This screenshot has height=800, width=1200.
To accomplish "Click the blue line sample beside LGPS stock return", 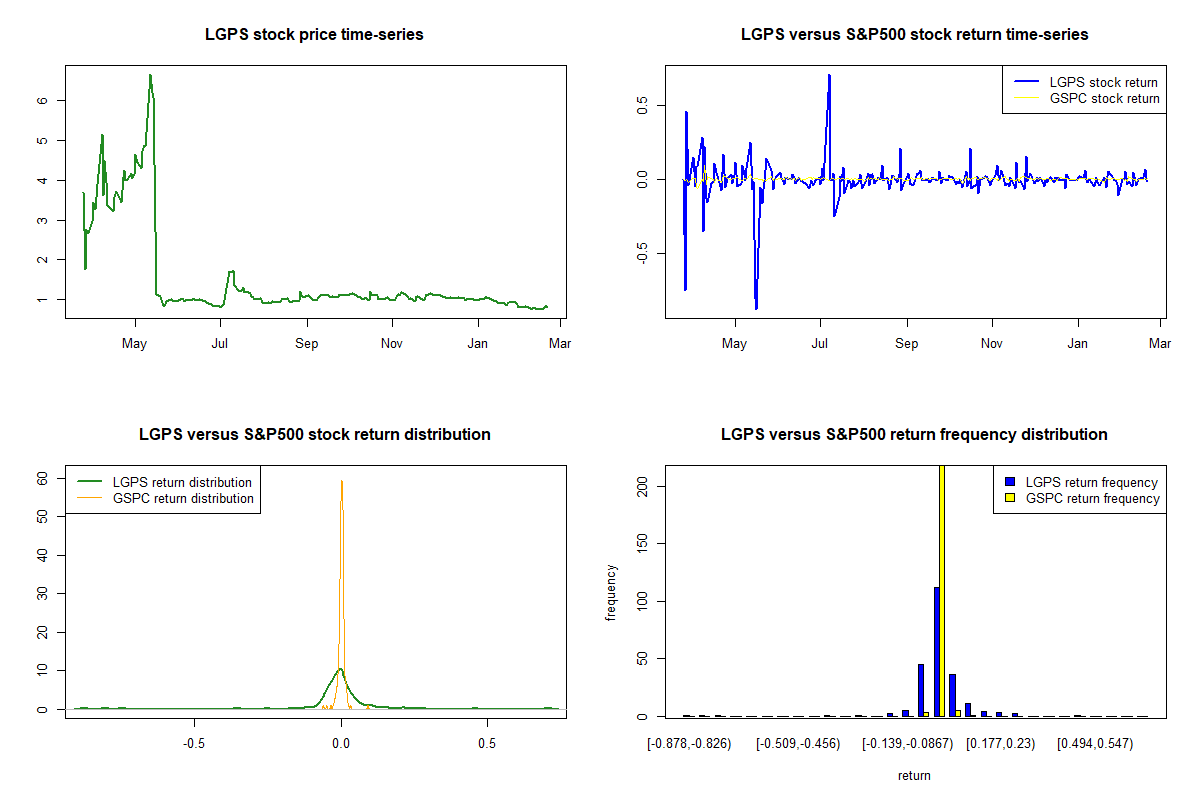I will (x=1026, y=82).
